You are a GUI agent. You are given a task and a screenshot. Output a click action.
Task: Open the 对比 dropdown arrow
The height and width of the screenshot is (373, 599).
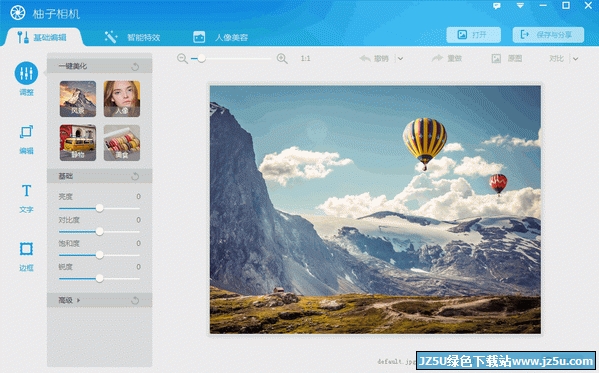(x=575, y=59)
